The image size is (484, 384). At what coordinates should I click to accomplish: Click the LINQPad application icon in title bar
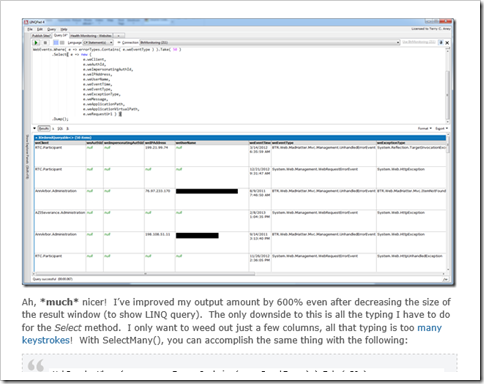pos(26,22)
